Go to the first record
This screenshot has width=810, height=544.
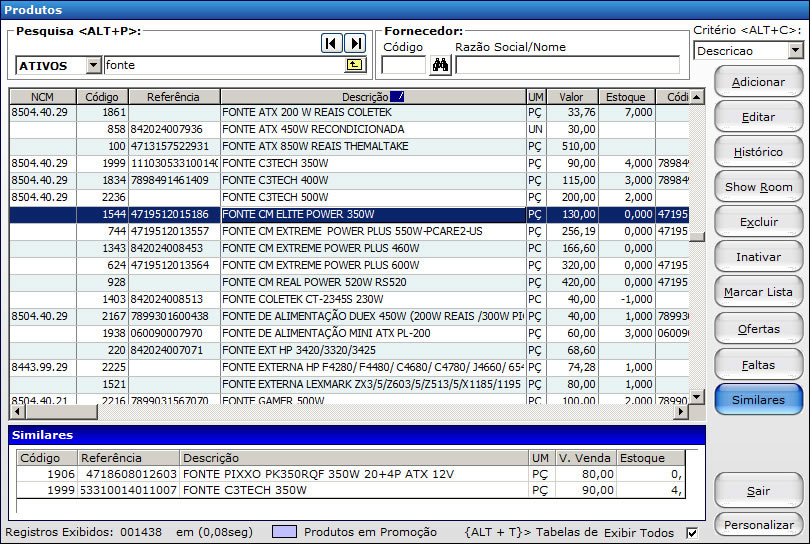(x=331, y=43)
